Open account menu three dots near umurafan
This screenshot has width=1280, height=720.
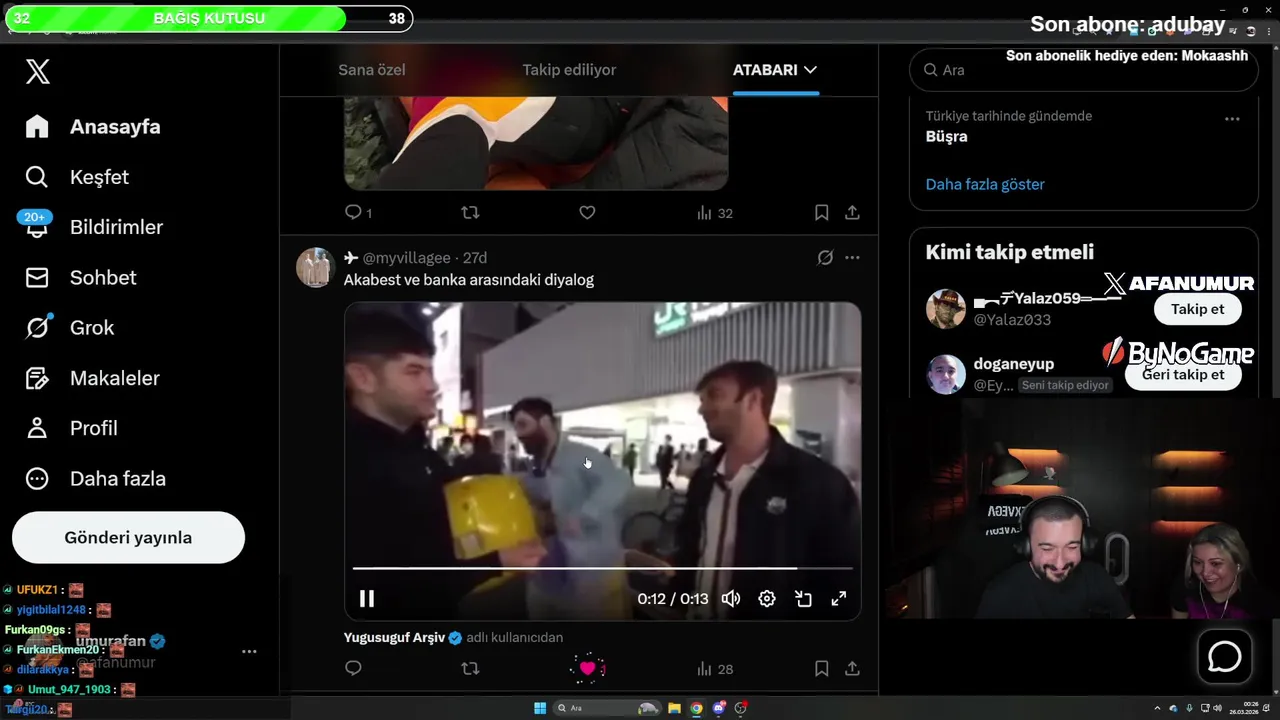[249, 651]
